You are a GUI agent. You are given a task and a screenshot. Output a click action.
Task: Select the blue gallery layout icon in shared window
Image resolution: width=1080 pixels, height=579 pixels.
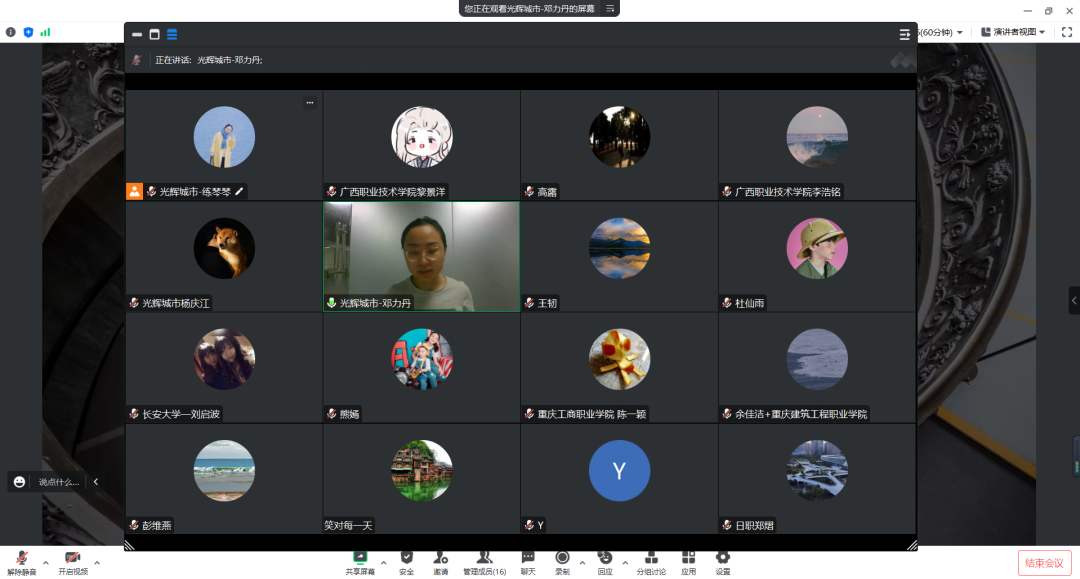pyautogui.click(x=172, y=34)
